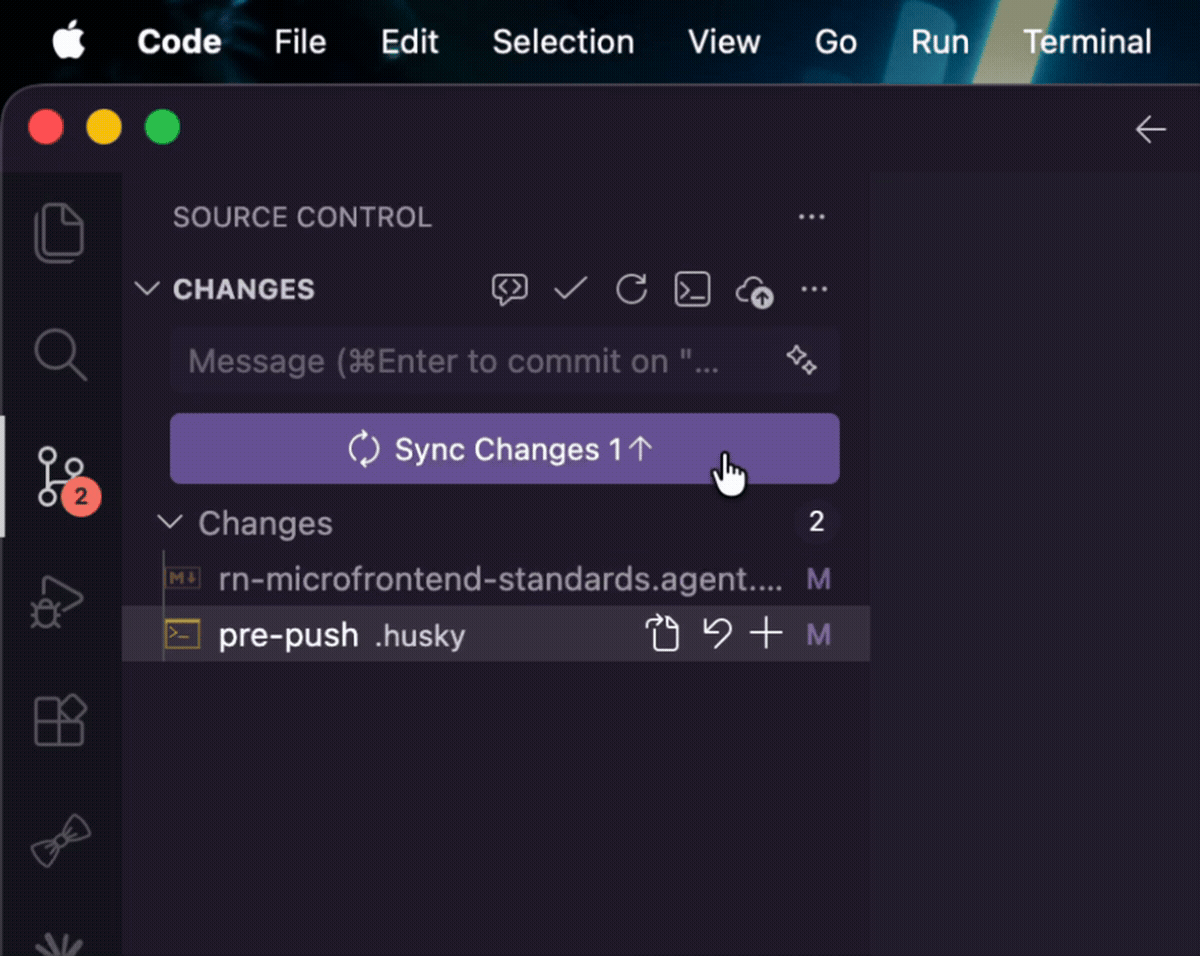
Task: Stage pre-push changes with the plus icon
Action: 766,634
